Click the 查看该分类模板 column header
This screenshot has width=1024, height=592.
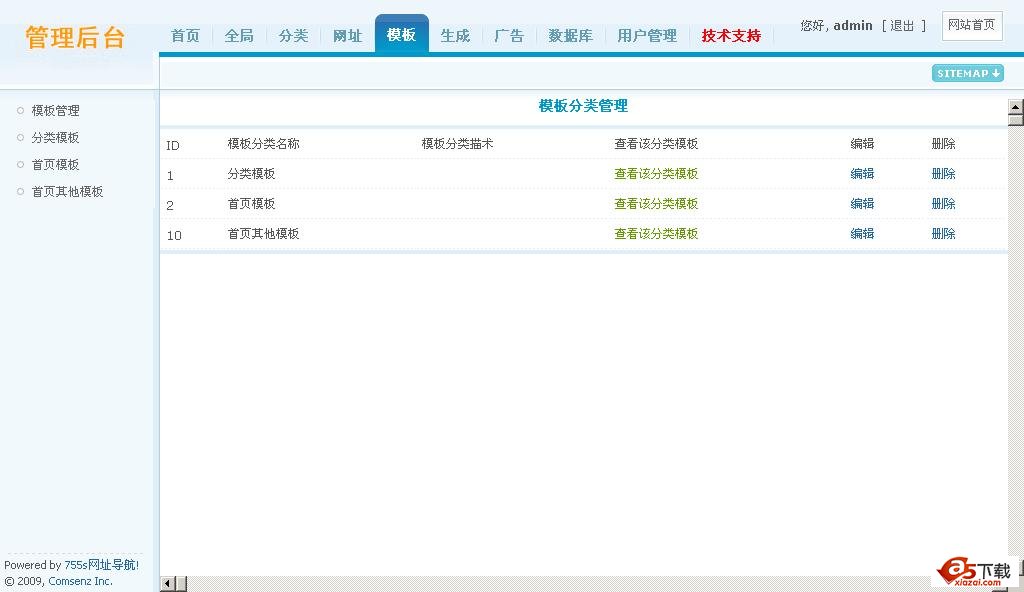pos(656,144)
